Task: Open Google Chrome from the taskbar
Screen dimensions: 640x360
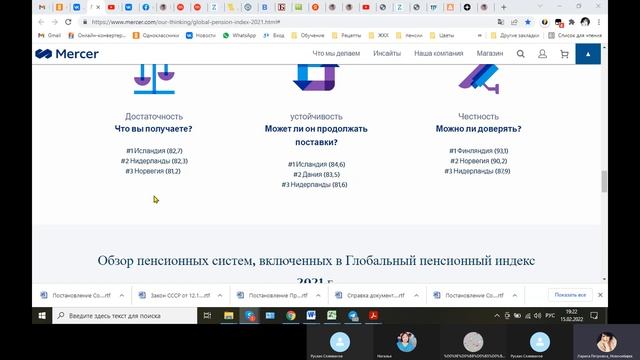Action: point(291,316)
